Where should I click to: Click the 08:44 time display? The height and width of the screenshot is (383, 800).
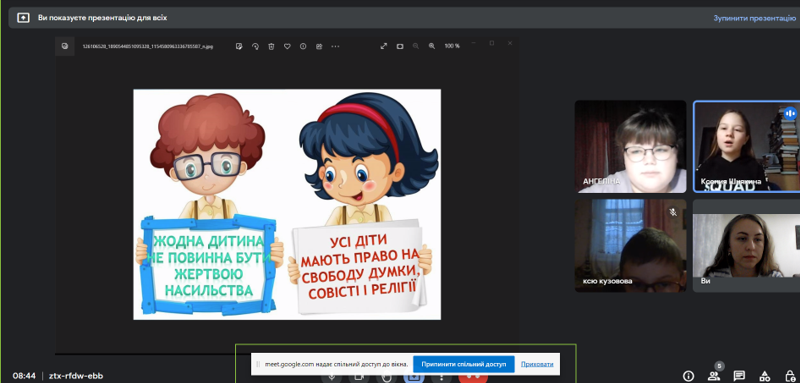[x=24, y=376]
